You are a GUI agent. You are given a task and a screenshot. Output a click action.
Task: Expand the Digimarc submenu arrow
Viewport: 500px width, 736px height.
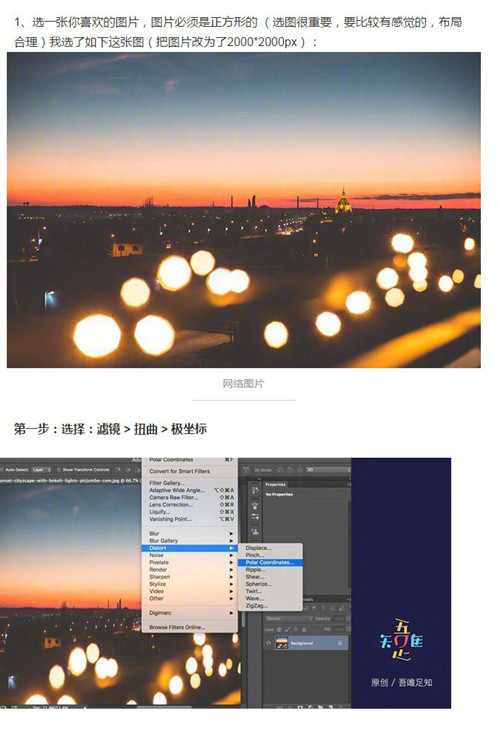[231, 613]
